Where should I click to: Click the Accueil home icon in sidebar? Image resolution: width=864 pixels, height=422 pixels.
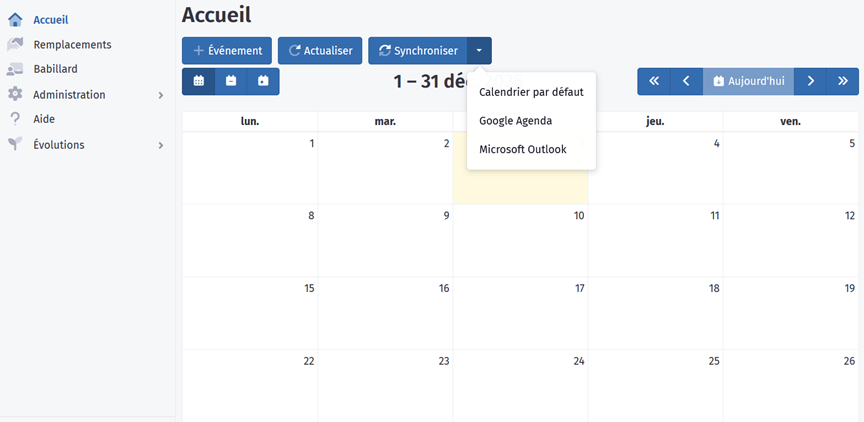point(15,19)
